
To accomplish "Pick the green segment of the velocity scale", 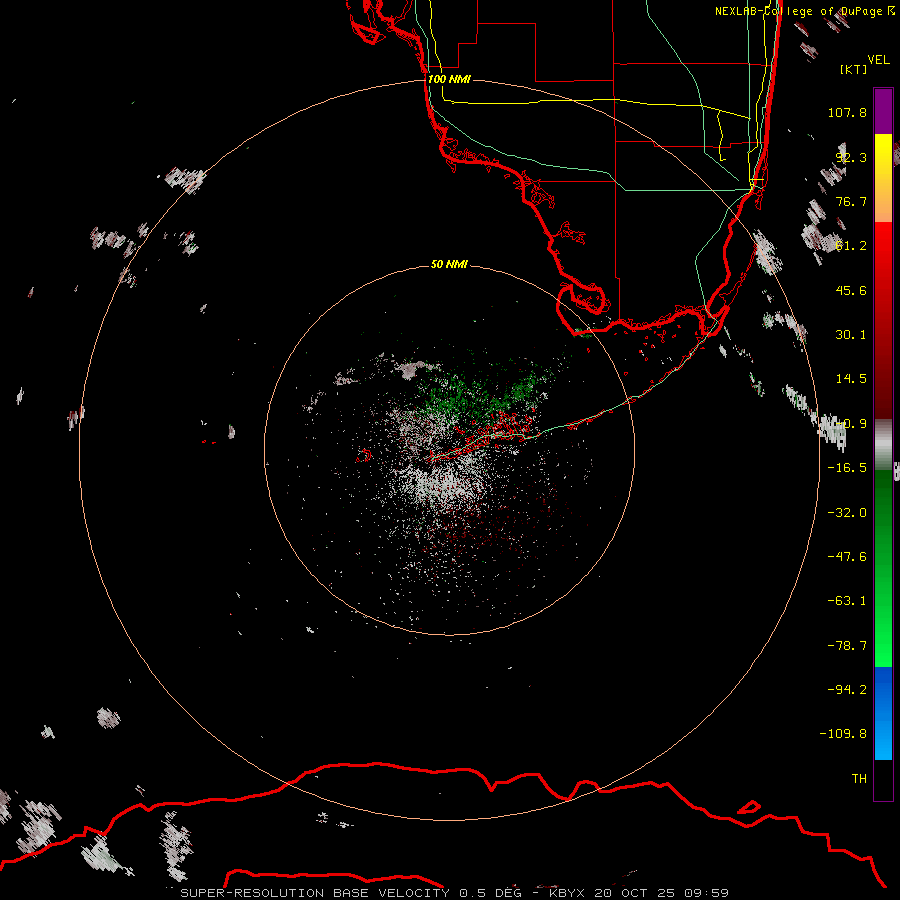I will tap(883, 568).
